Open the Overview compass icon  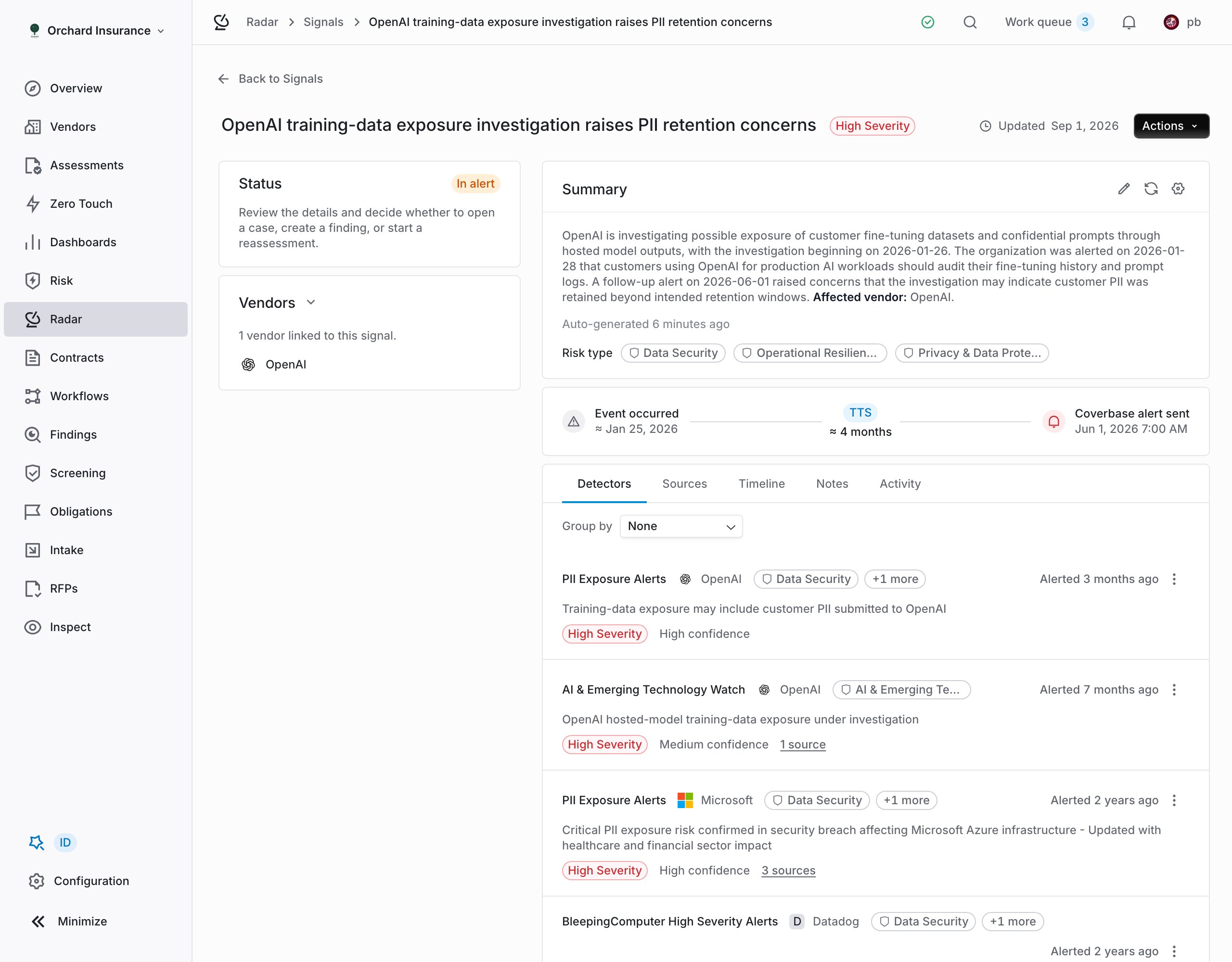tap(33, 89)
